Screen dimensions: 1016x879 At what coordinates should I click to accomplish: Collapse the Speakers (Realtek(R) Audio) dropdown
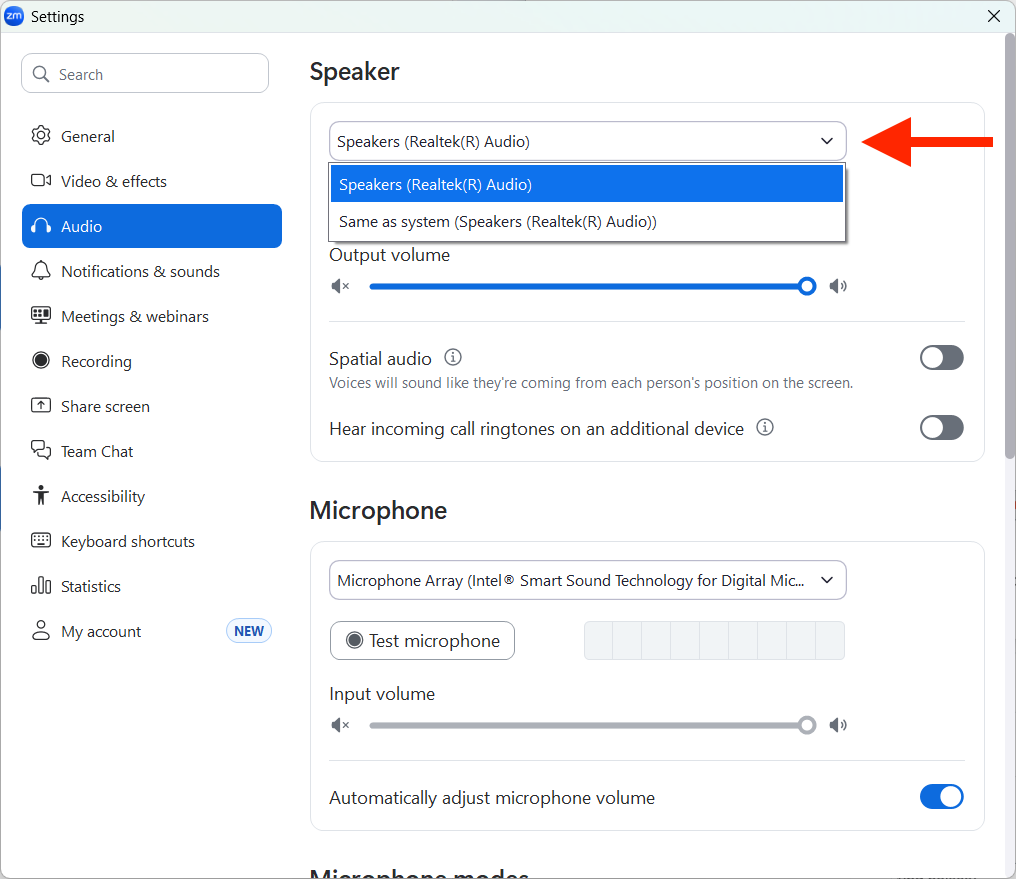coord(588,141)
